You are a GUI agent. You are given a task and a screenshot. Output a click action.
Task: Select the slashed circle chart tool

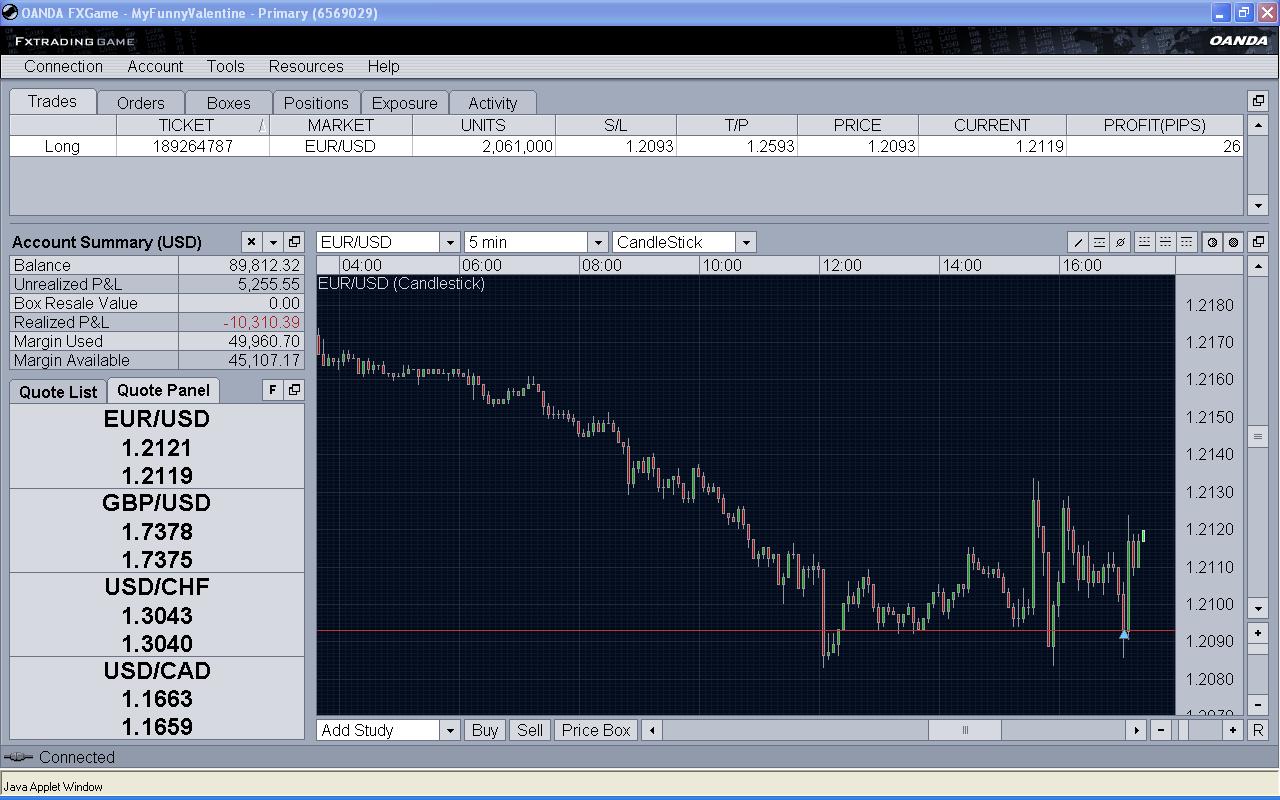click(x=1121, y=242)
